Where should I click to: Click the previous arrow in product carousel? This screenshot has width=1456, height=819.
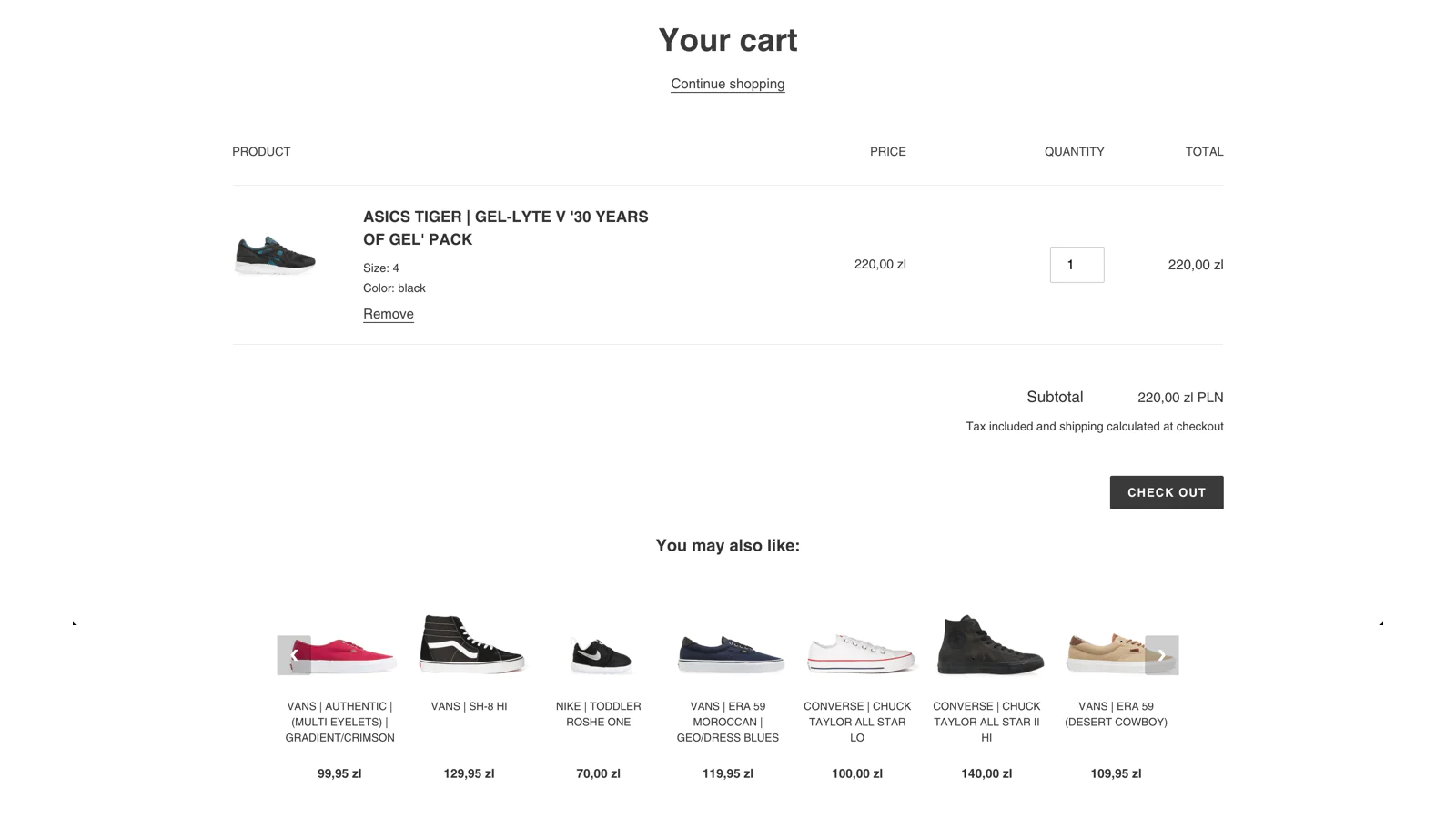[x=294, y=655]
